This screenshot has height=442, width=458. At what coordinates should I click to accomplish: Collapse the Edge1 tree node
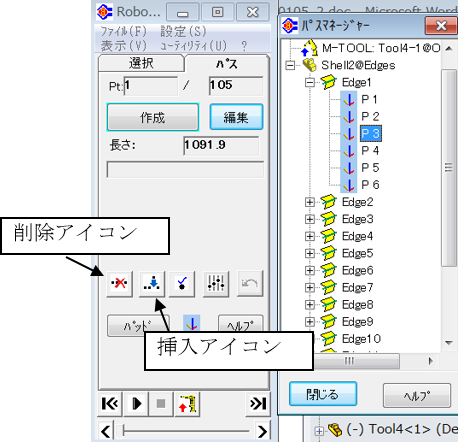[310, 82]
